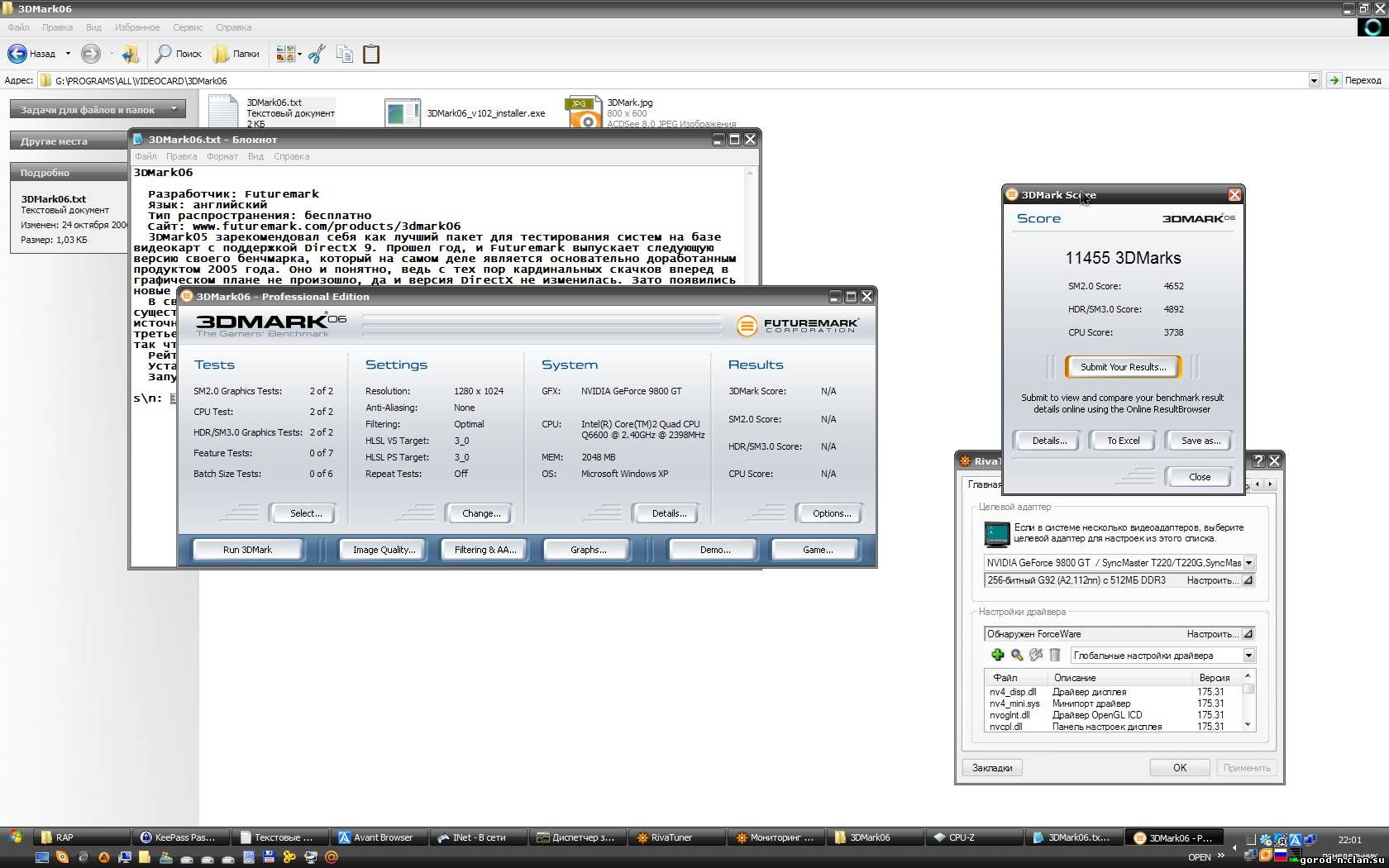Go up one folder level in Explorer

130,54
